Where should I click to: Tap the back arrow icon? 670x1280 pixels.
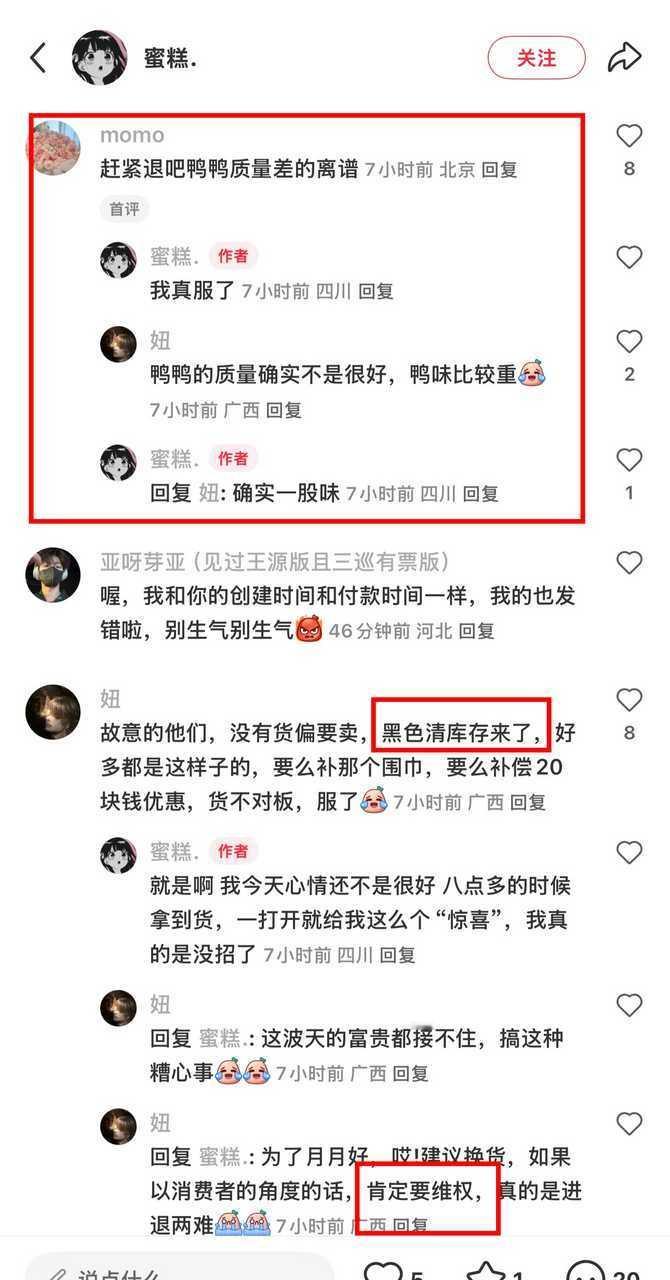(x=38, y=58)
